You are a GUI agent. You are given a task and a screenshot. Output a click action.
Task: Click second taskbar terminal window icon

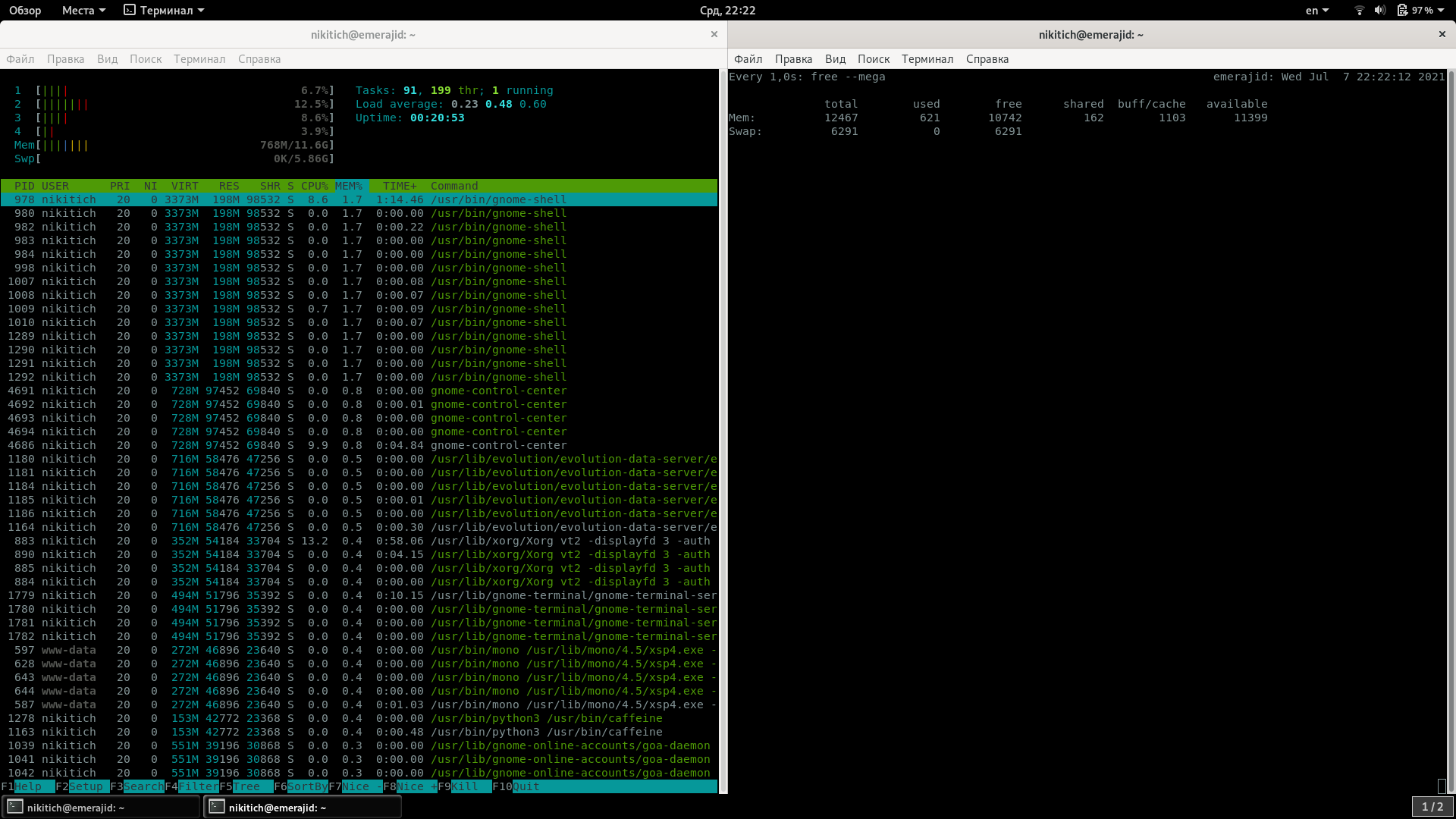(217, 807)
